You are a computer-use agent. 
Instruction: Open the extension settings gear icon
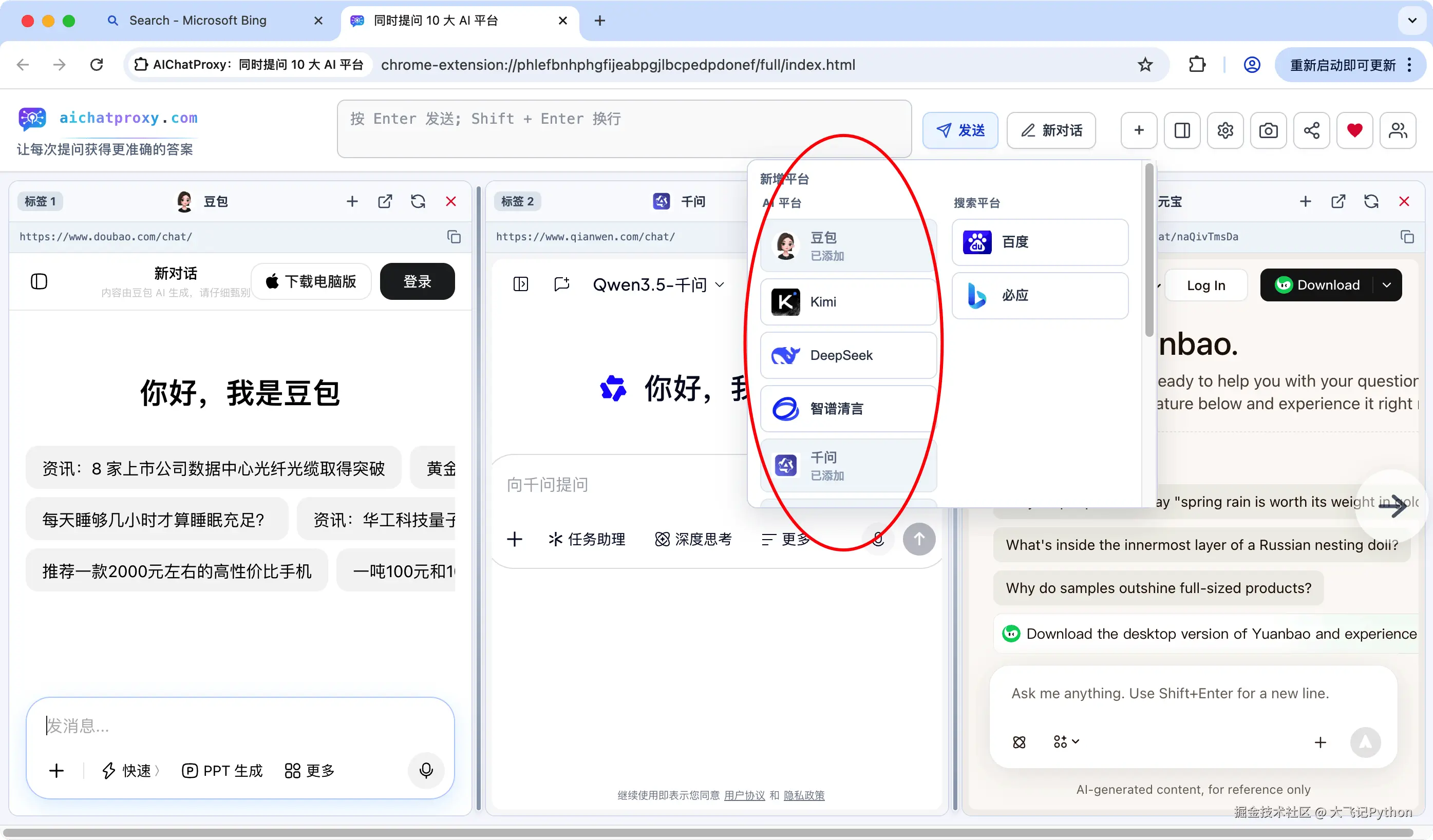[1225, 130]
